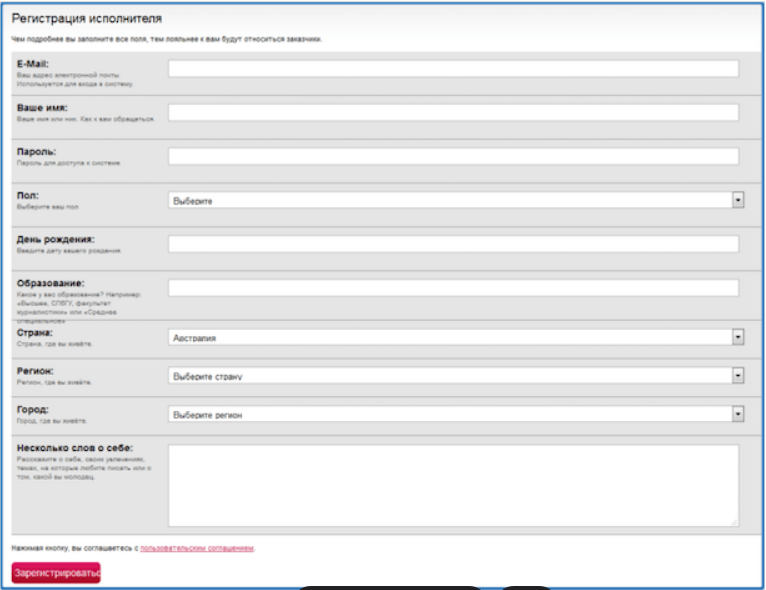Screen dimensions: 766x590
Task: Click the Ваше имя label text
Action: coord(42,107)
